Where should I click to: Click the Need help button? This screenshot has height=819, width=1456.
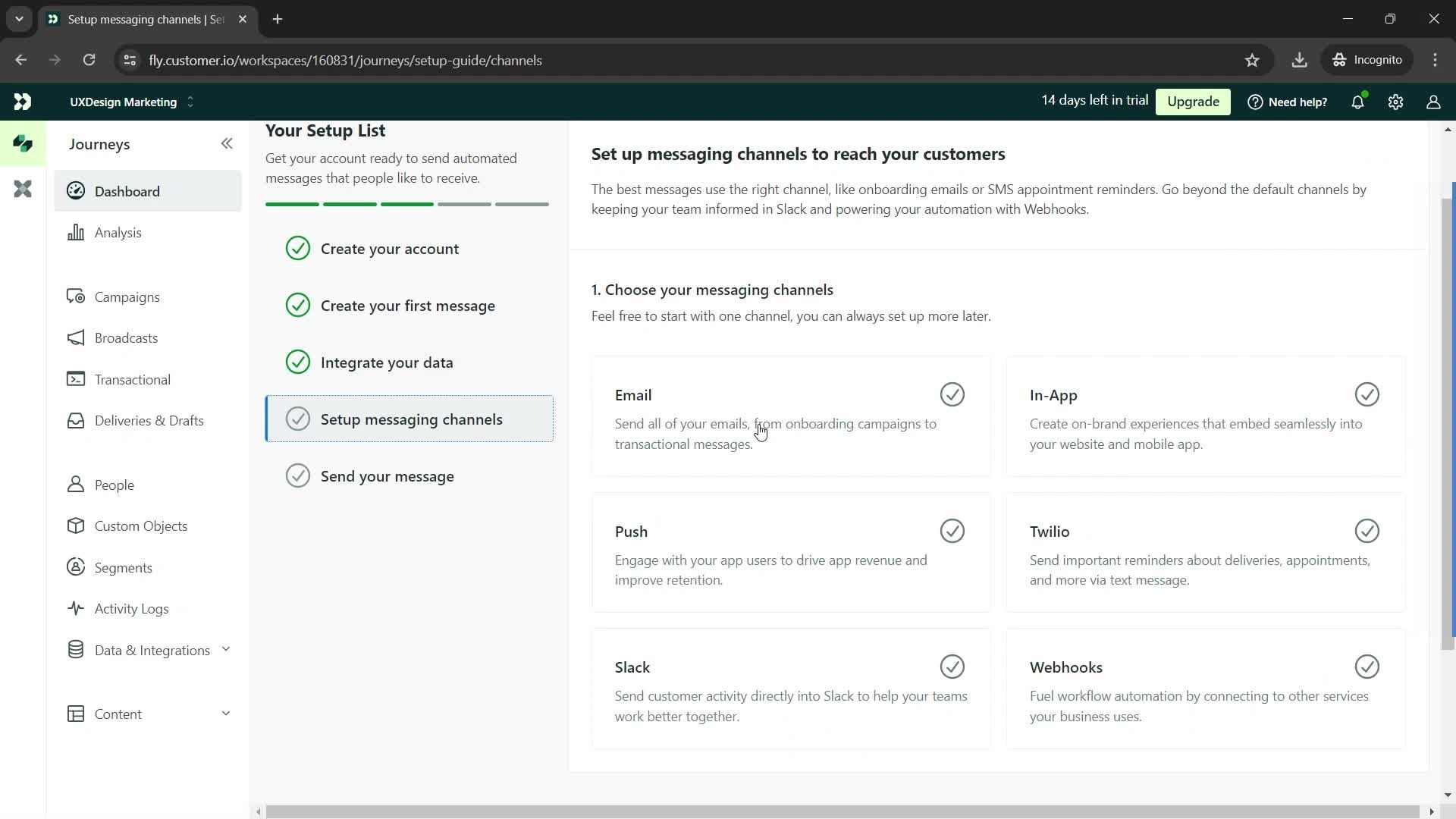tap(1289, 101)
